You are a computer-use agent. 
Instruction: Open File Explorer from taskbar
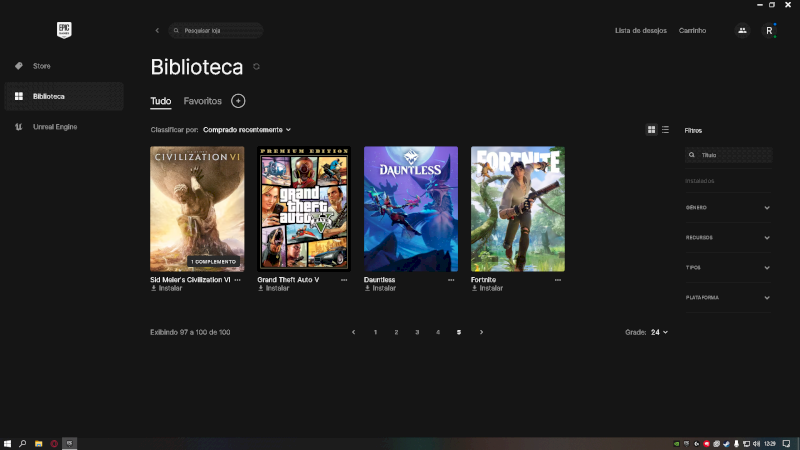(38, 444)
